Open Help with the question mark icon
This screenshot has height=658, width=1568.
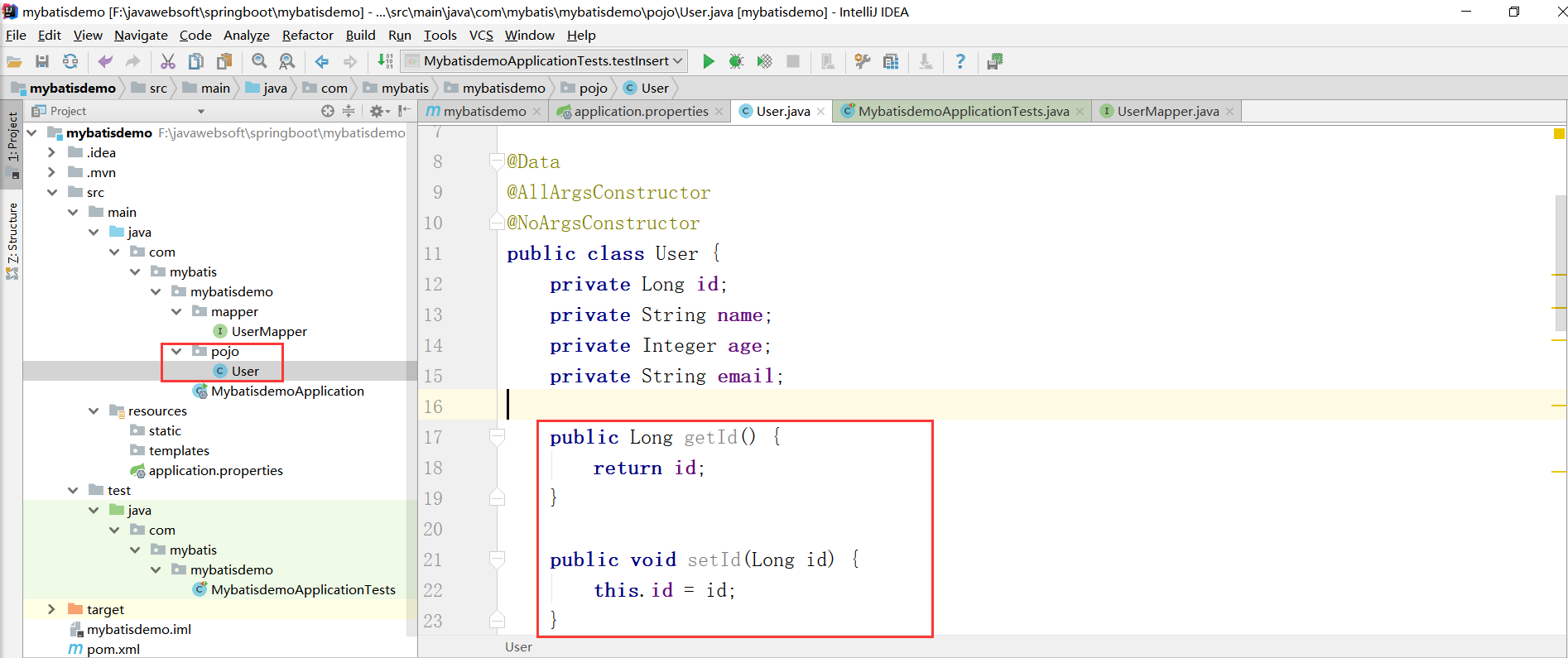pos(960,61)
